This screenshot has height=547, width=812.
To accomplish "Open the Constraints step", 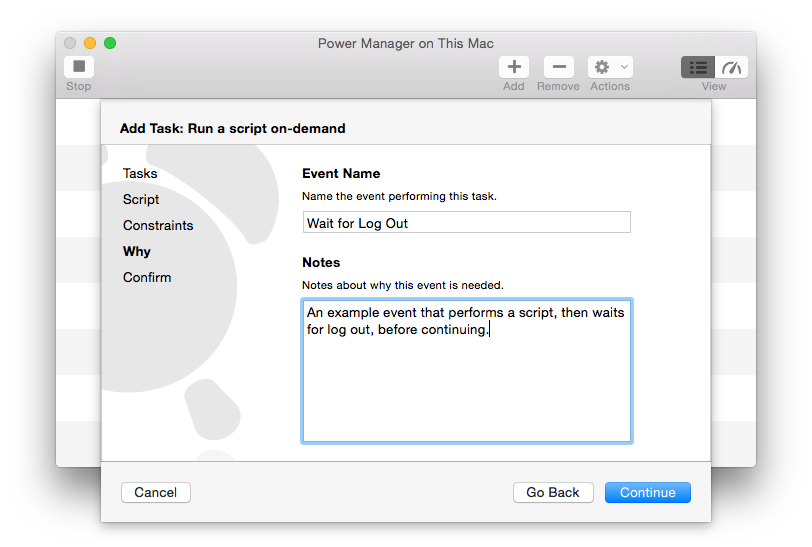I will 158,226.
